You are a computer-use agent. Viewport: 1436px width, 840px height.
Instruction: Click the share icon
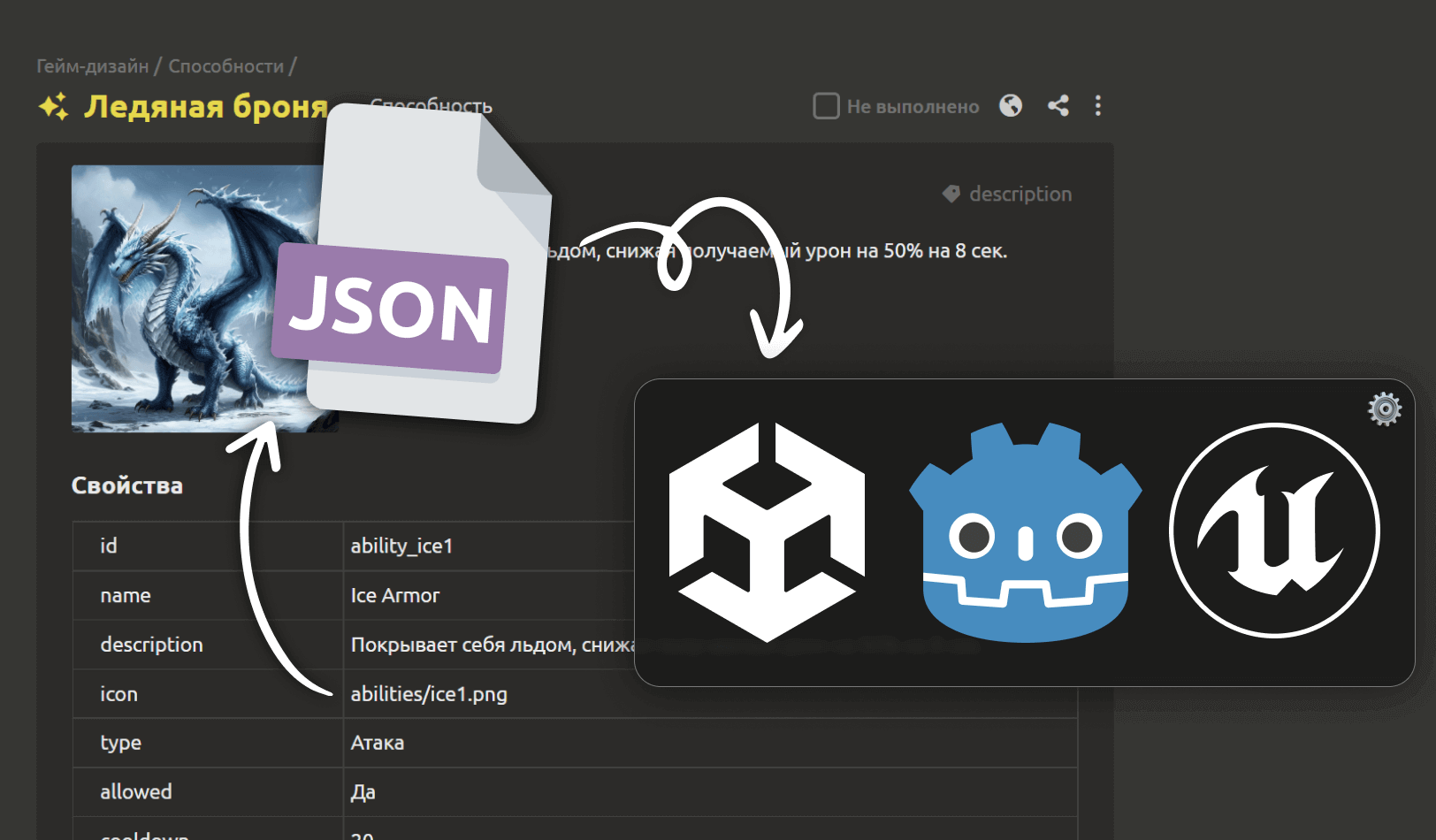point(1058,106)
